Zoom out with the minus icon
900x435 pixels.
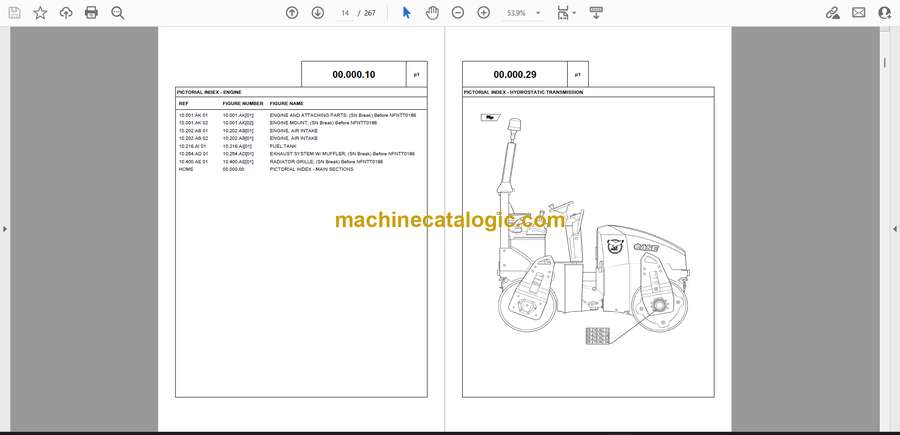[457, 13]
